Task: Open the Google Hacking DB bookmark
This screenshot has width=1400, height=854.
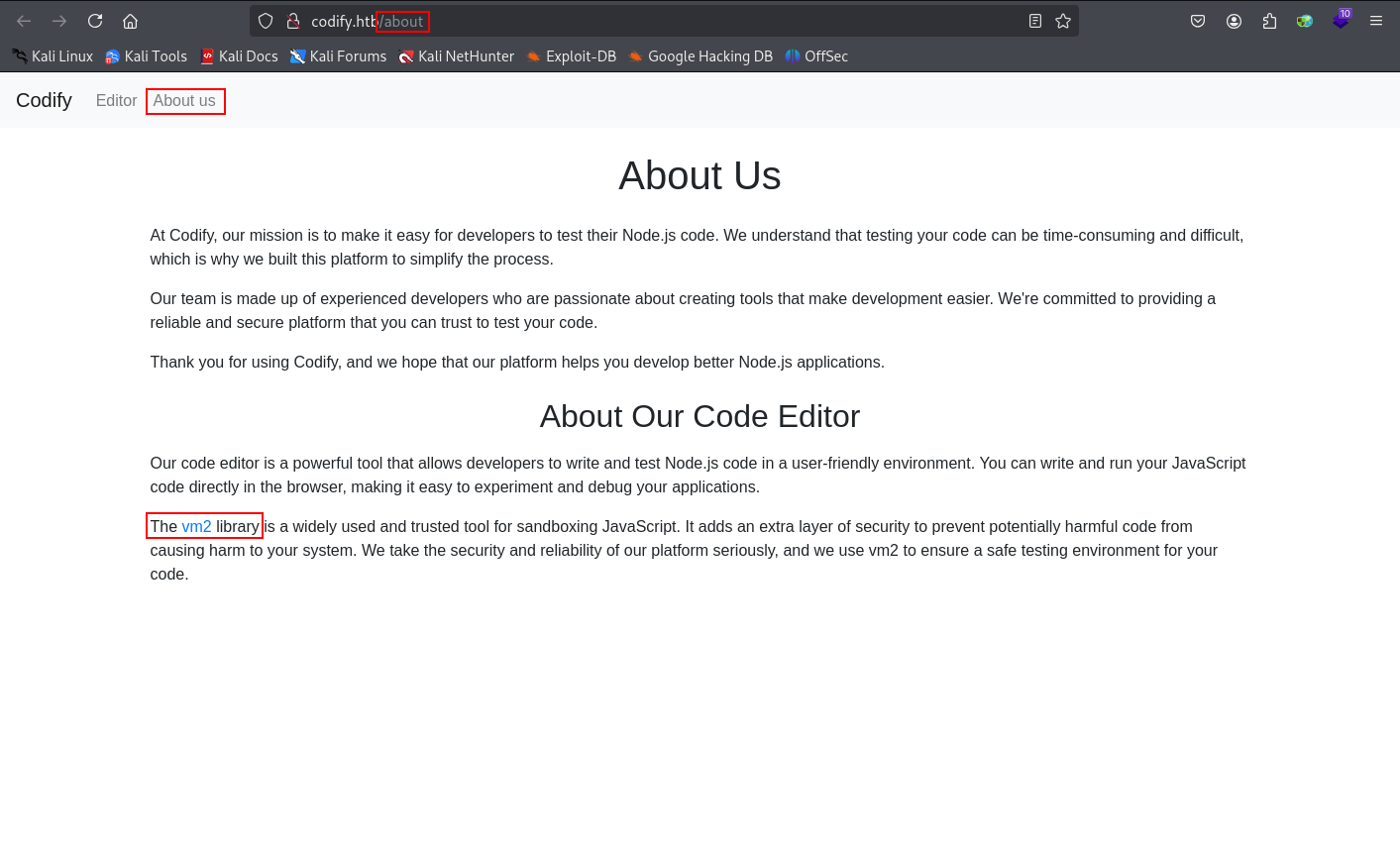Action: [x=700, y=56]
